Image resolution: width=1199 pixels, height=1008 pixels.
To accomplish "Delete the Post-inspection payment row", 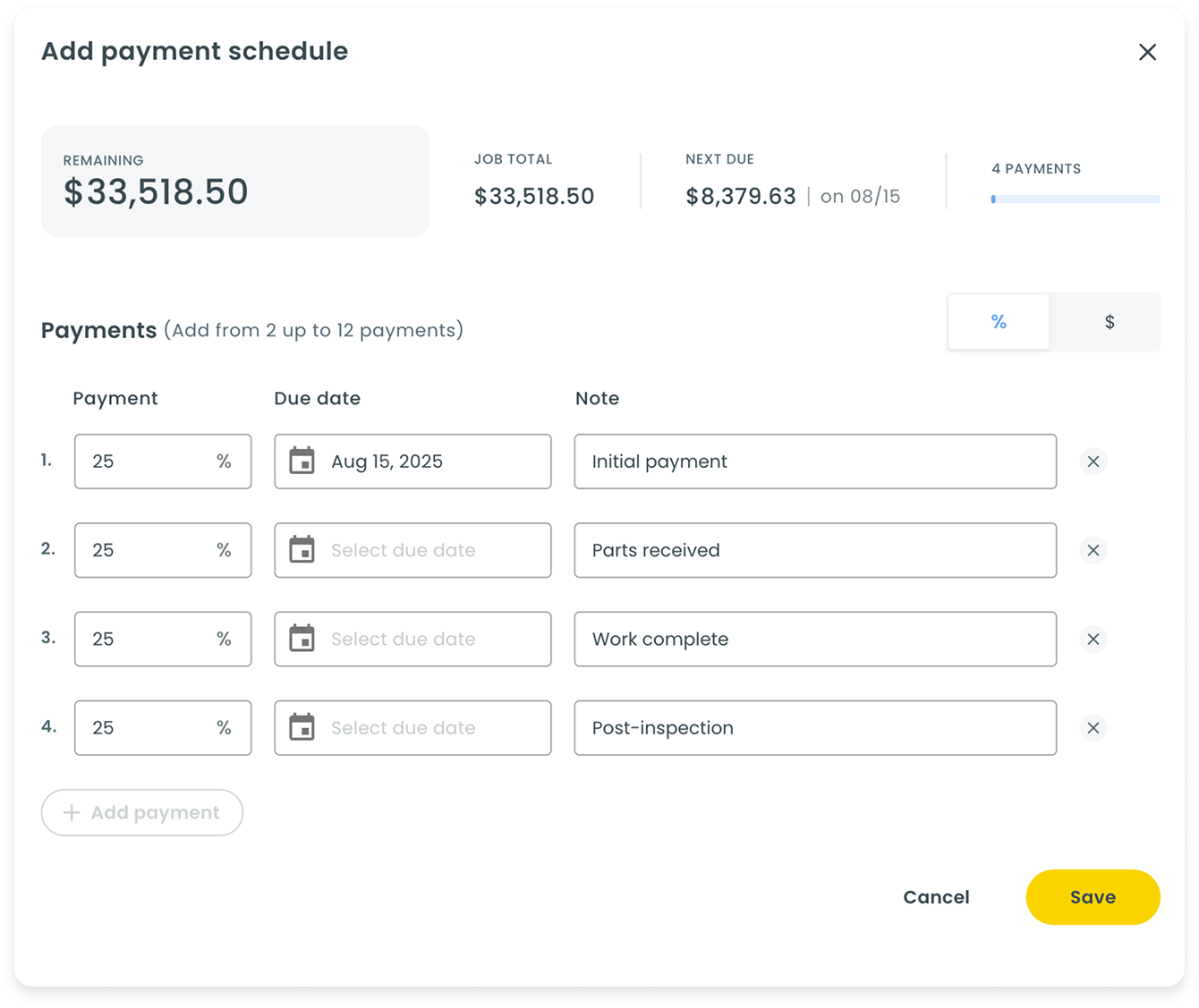I will [x=1093, y=728].
